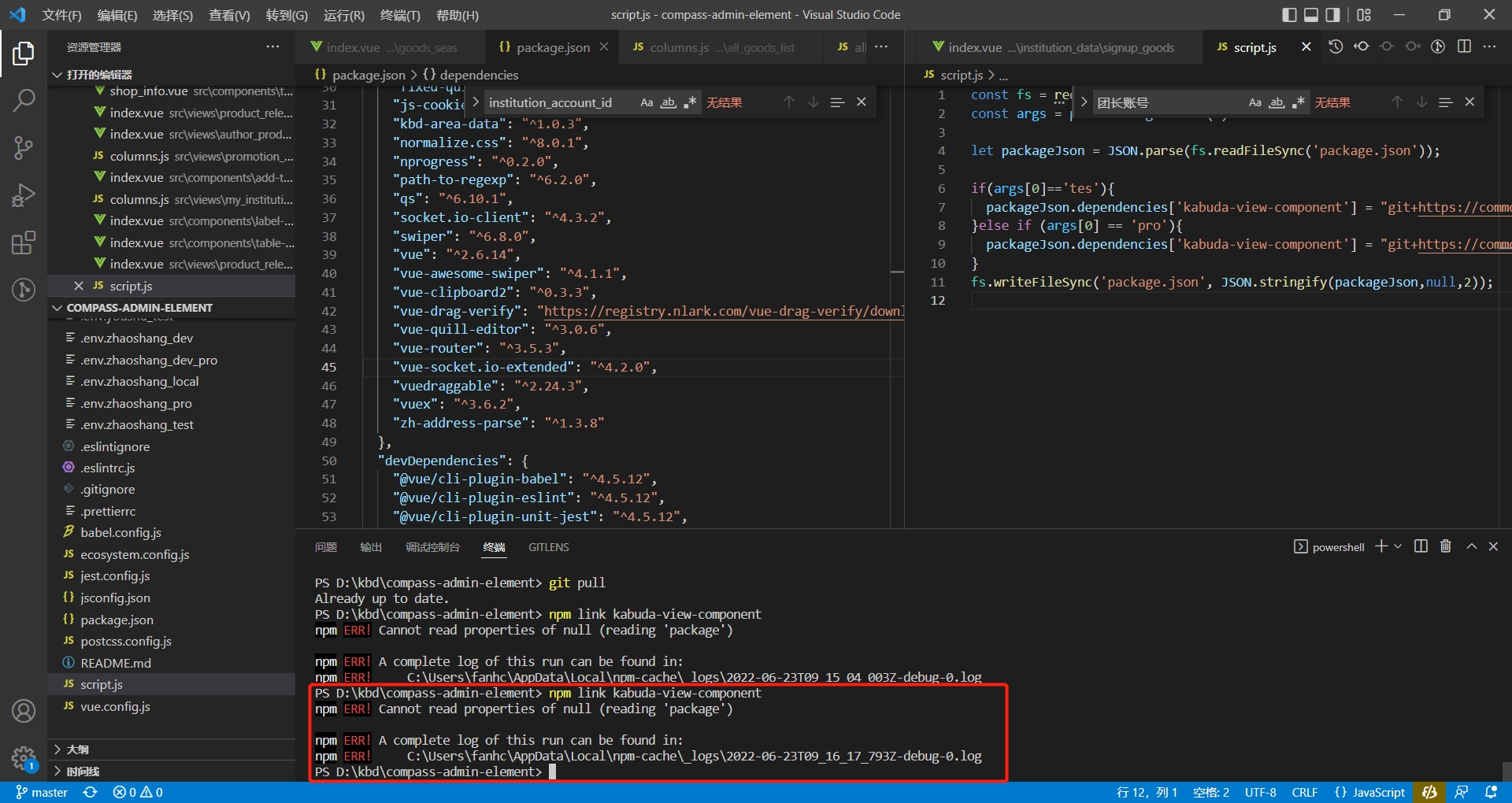Open the File menu (文件)
Screen dimensions: 1512x803
pyautogui.click(x=61, y=15)
